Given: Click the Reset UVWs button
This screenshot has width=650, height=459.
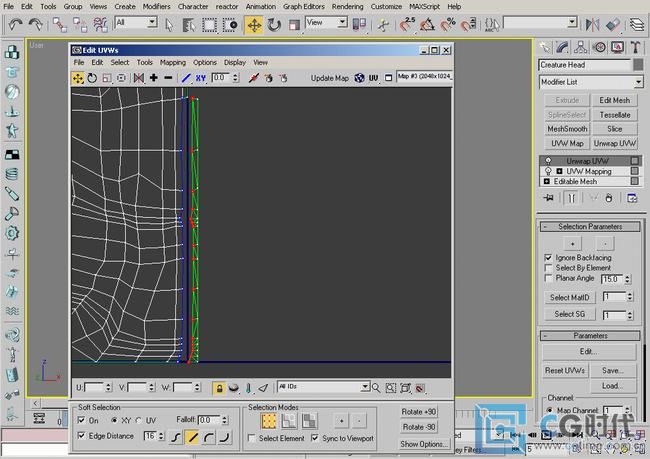Looking at the screenshot, I should (565, 370).
